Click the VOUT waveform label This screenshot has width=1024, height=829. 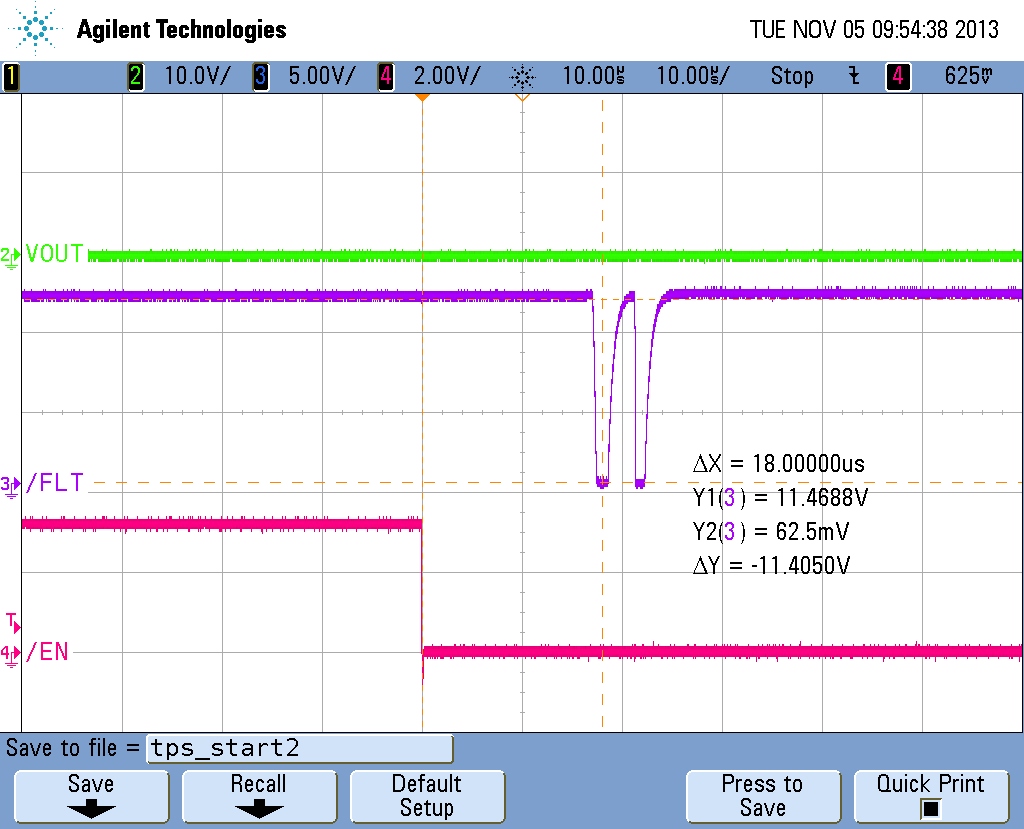[54, 253]
